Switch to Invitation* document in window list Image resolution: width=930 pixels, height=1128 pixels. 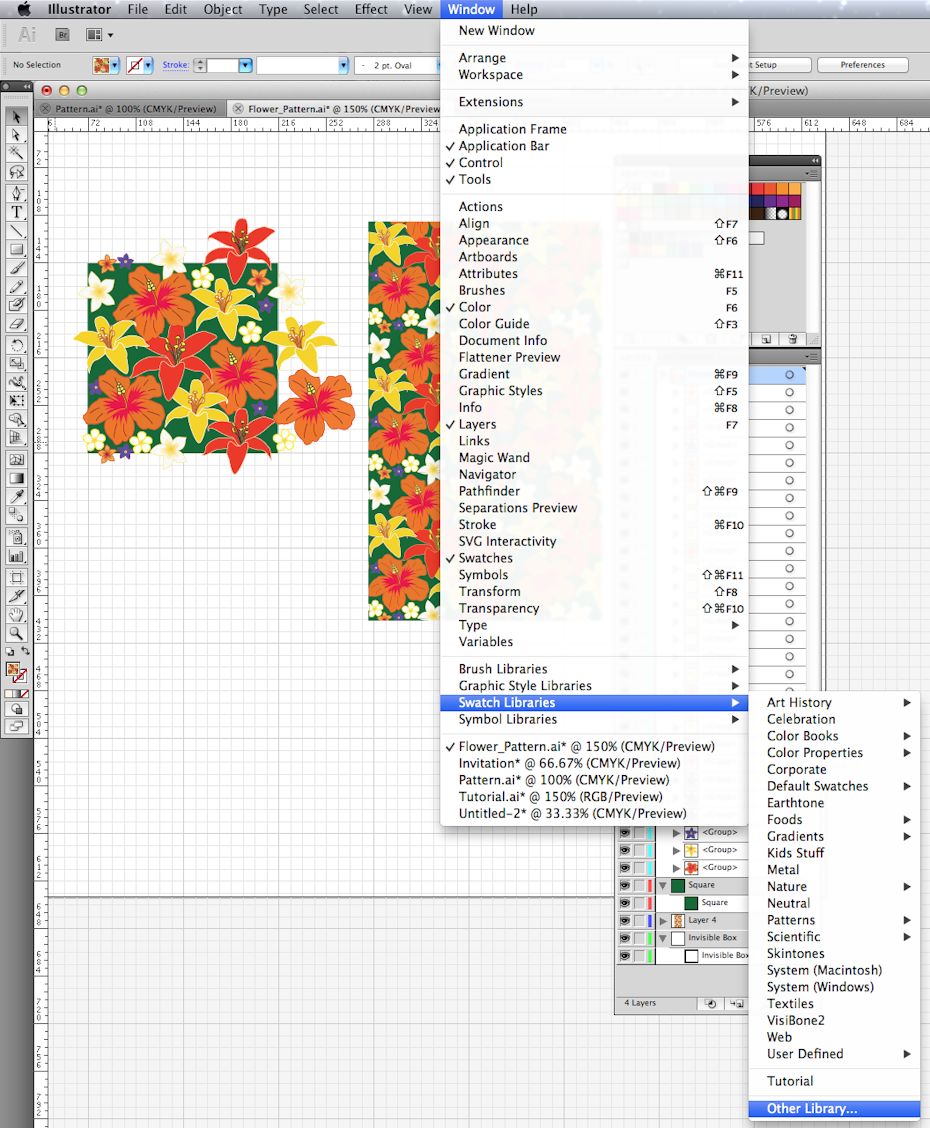tap(594, 763)
